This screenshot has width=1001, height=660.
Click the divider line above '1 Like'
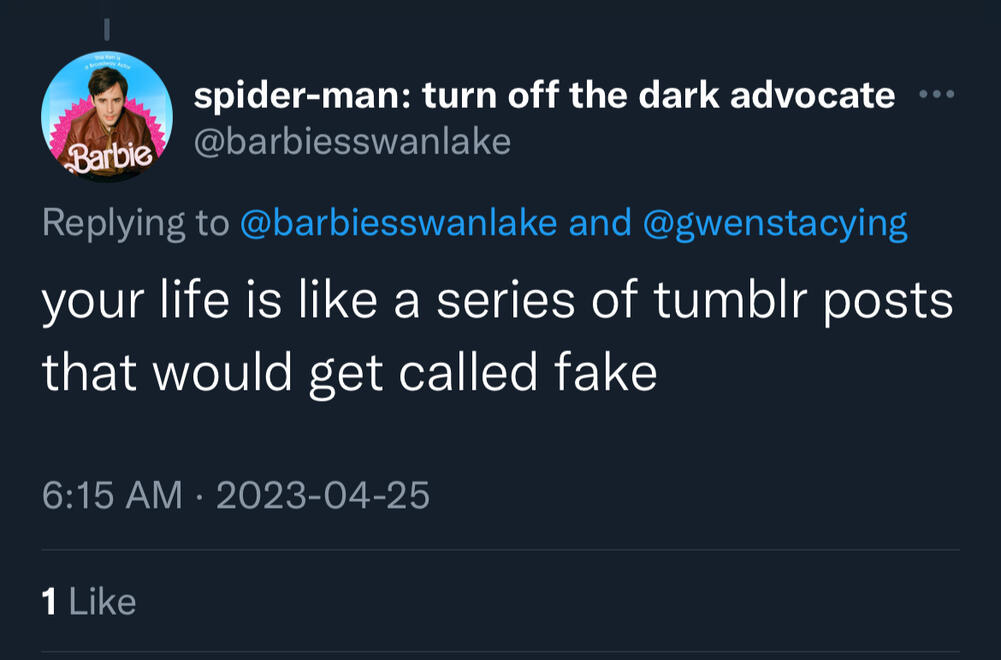click(500, 550)
